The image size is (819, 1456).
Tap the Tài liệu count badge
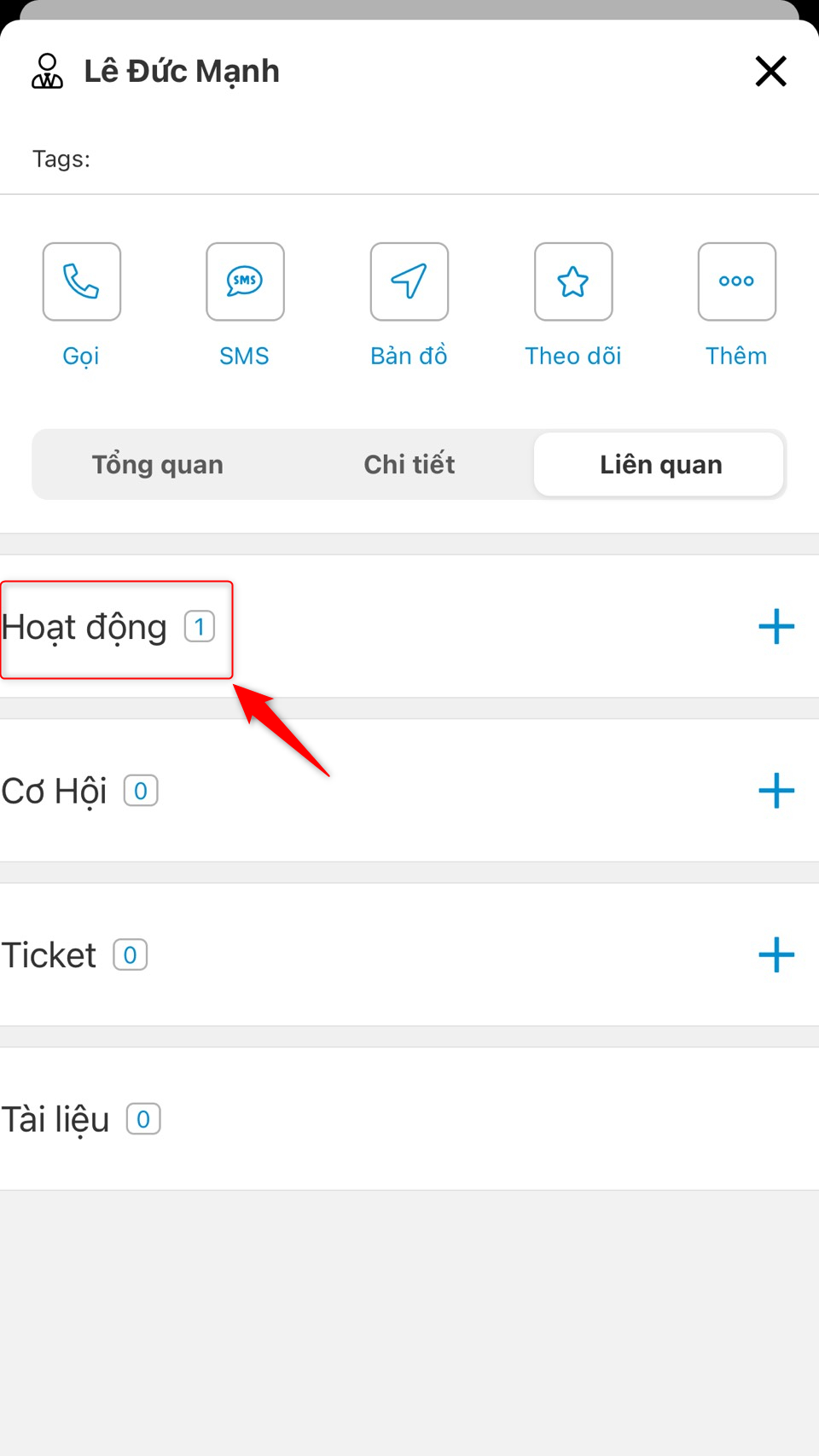tap(143, 1119)
